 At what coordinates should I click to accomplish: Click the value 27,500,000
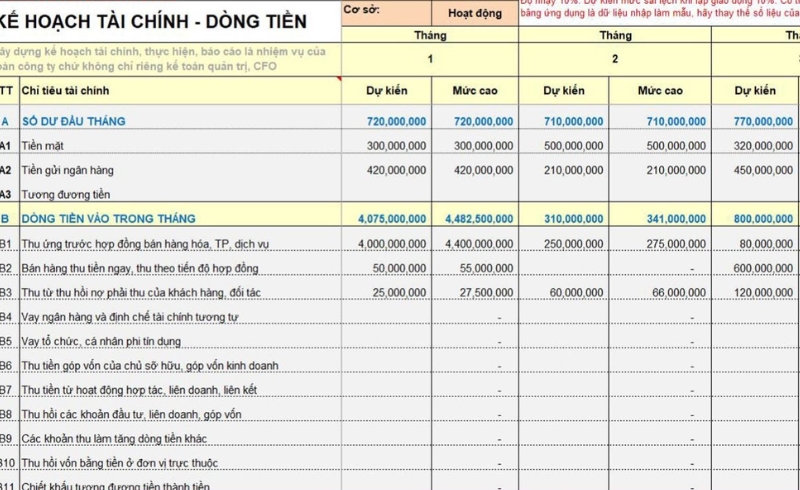(486, 292)
